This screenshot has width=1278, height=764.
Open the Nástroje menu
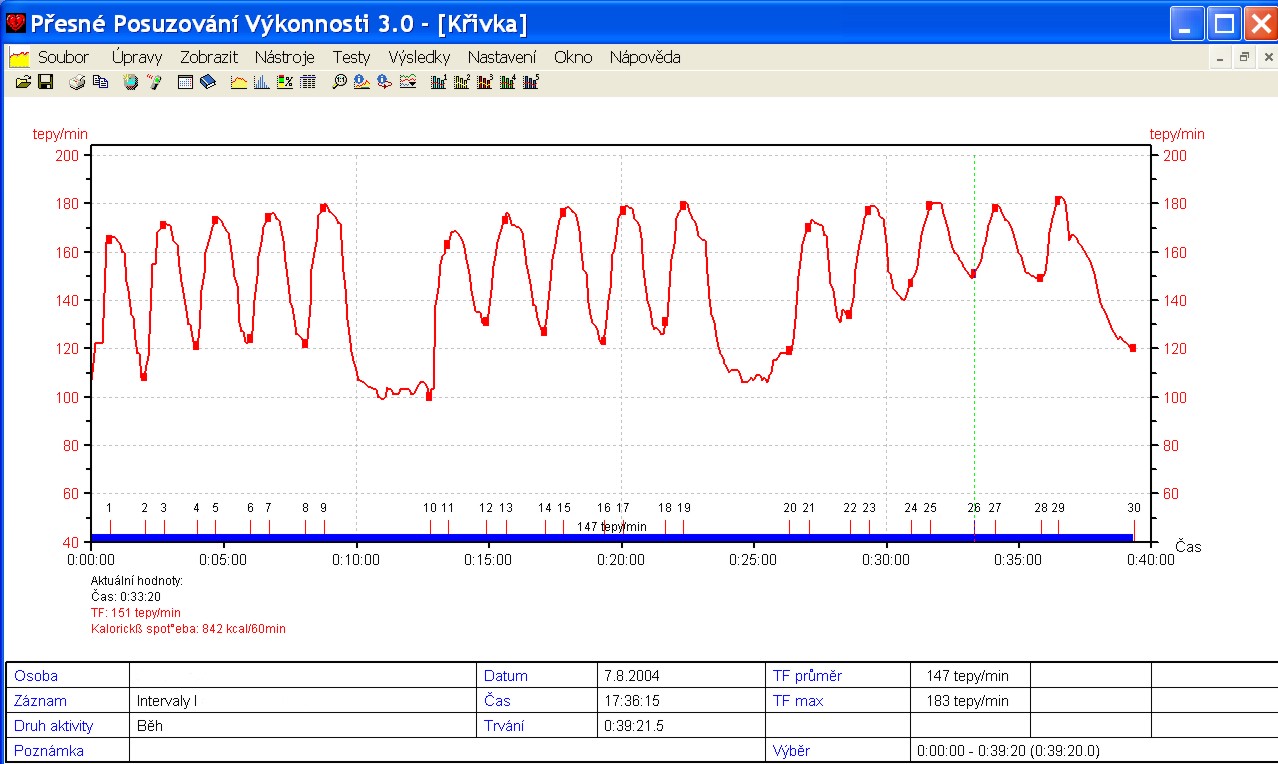pos(285,58)
